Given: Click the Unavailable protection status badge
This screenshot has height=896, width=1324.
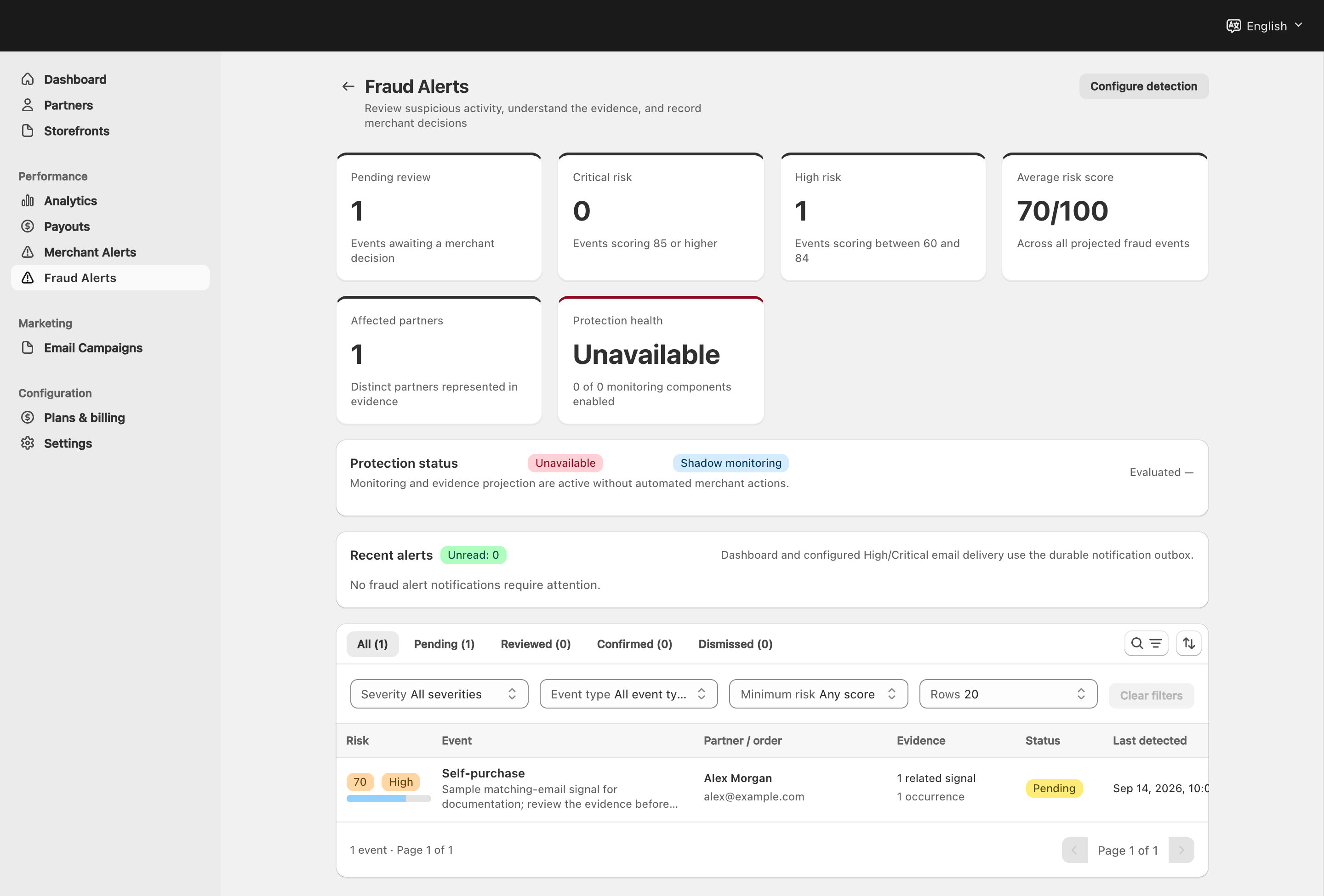Looking at the screenshot, I should tap(565, 463).
